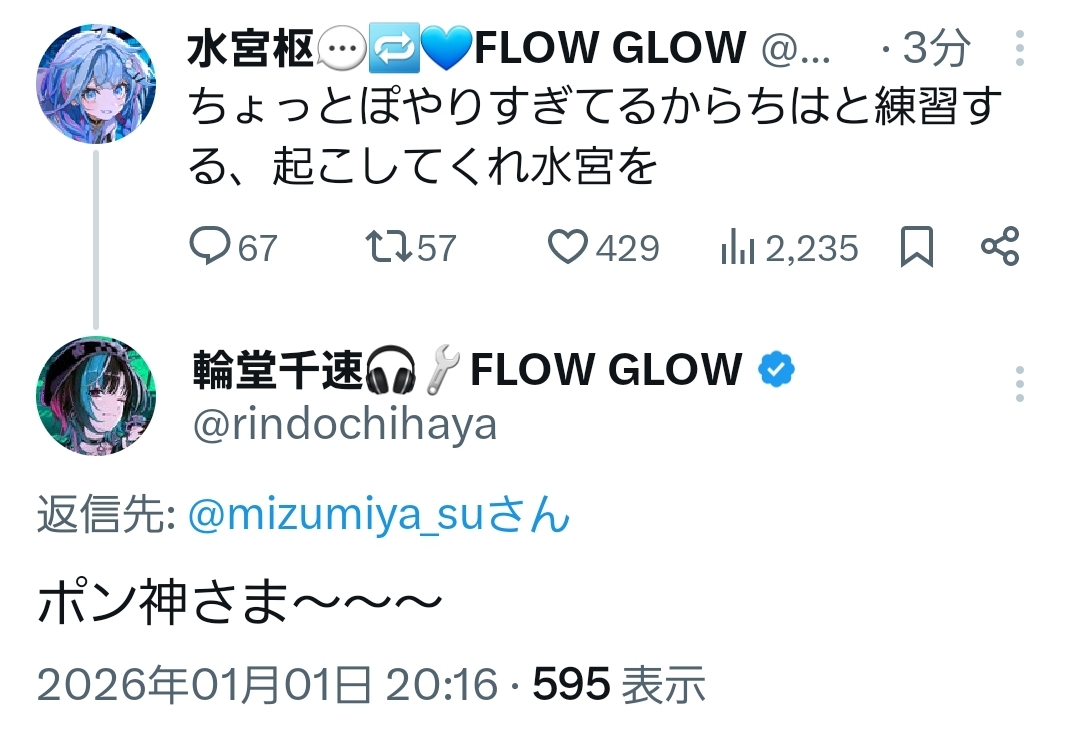
Task: Open more options for 水宮枢's tweet
Action: tap(1019, 48)
